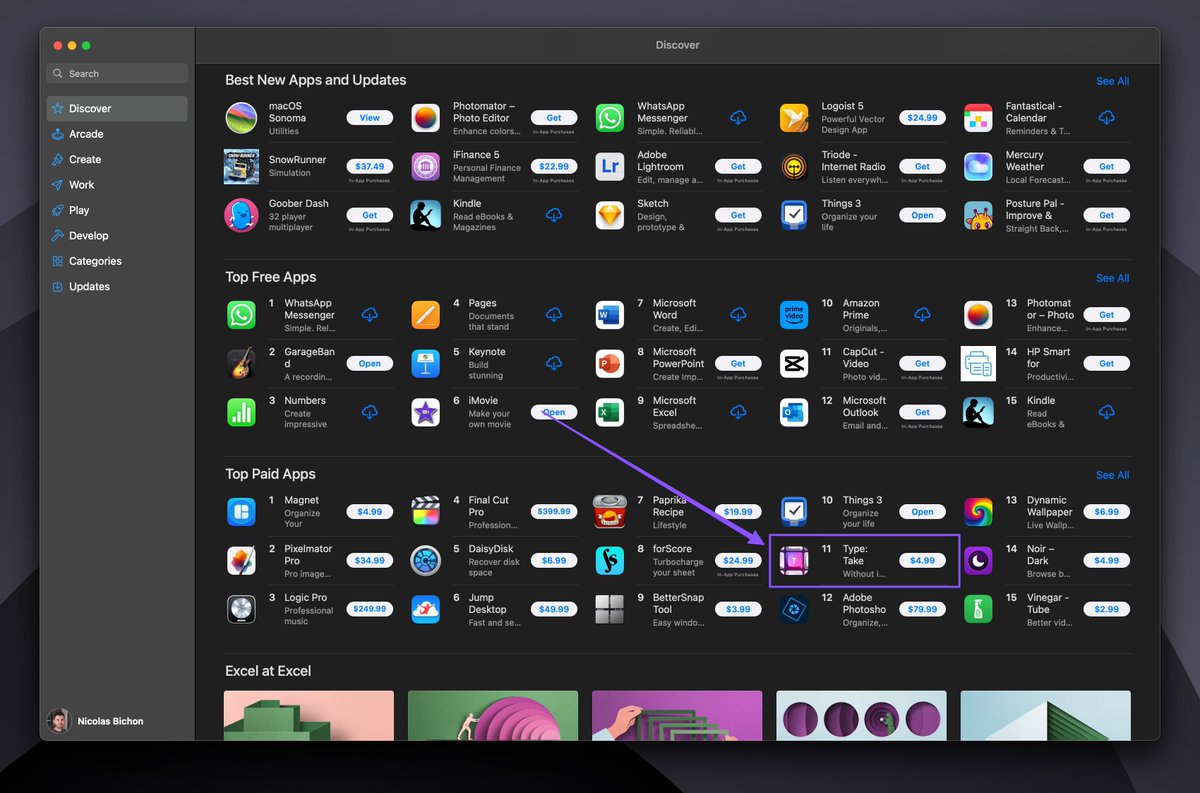Switch to the Create section
This screenshot has width=1200, height=793.
(x=117, y=159)
